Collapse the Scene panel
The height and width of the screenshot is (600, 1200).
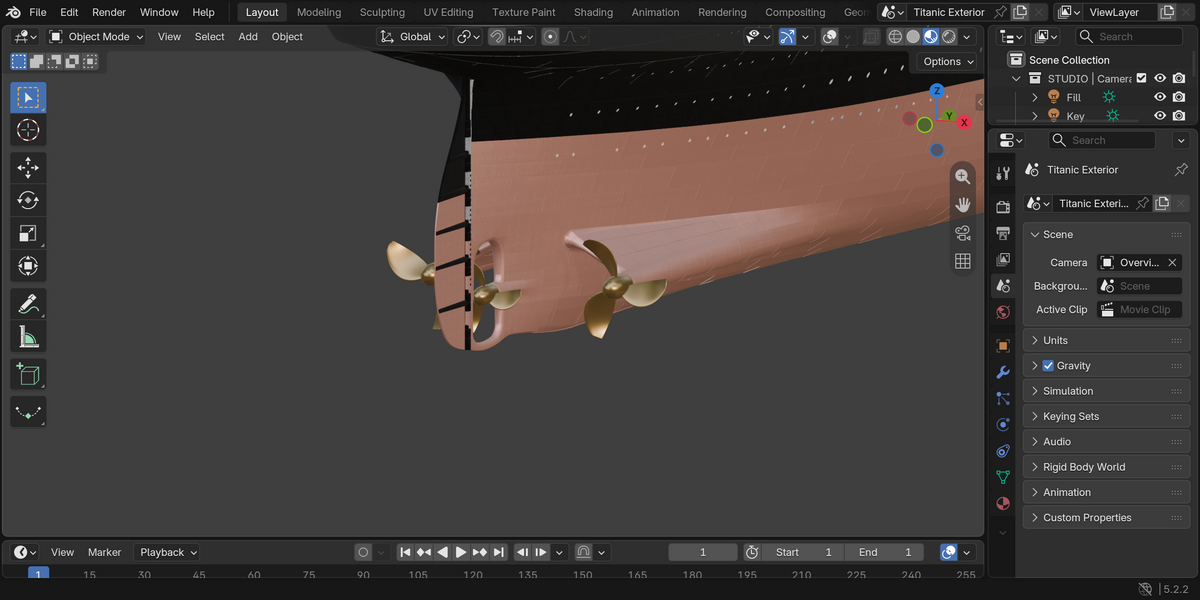click(x=1035, y=234)
